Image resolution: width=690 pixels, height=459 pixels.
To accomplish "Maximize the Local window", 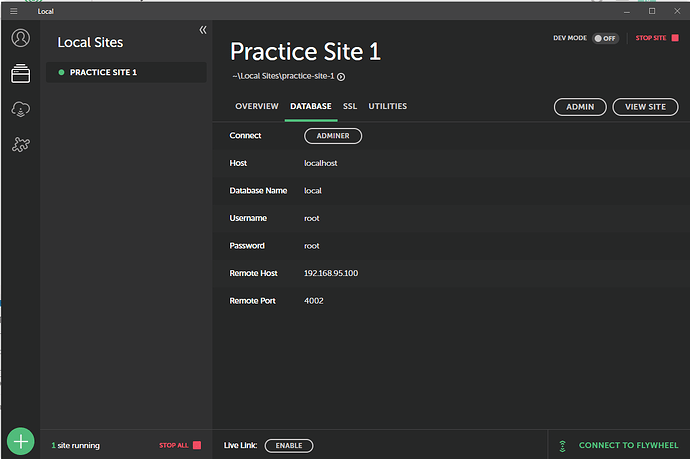I will coord(652,11).
